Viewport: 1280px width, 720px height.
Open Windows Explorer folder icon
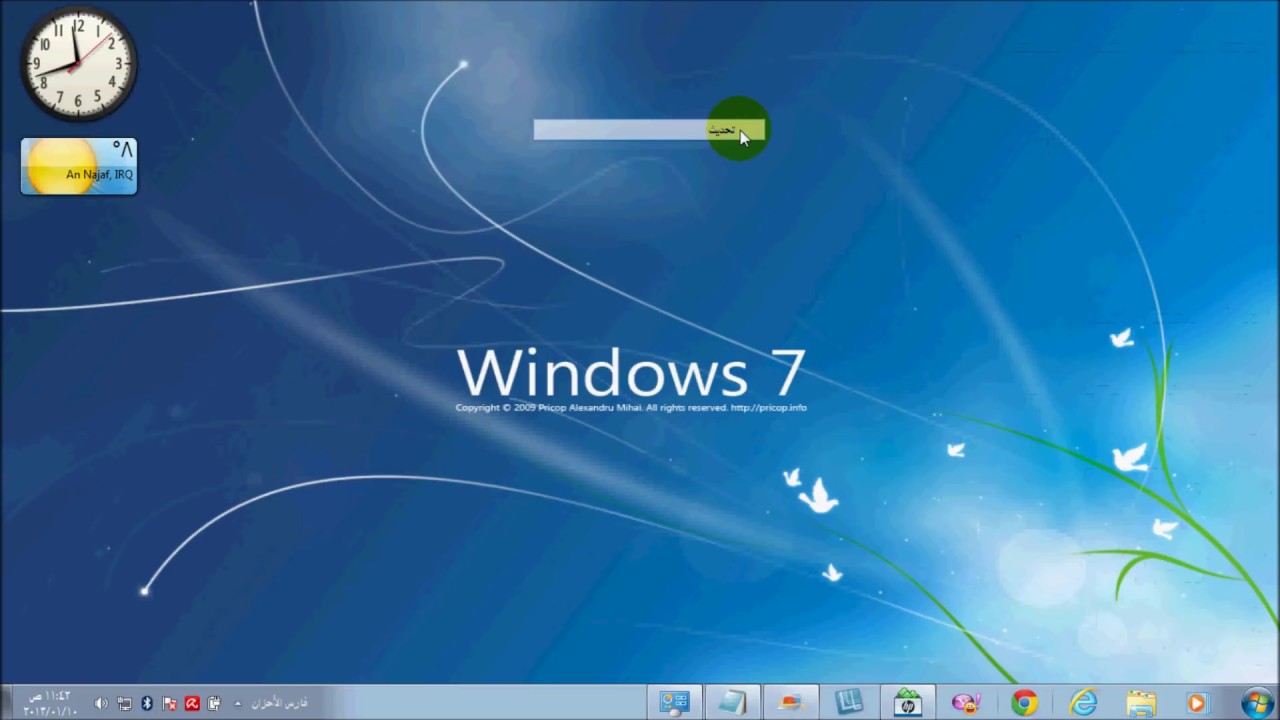[x=1140, y=703]
